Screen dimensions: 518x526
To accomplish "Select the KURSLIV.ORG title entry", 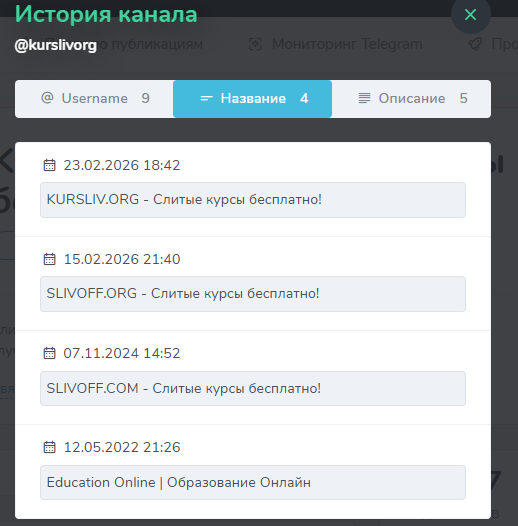I will [253, 200].
